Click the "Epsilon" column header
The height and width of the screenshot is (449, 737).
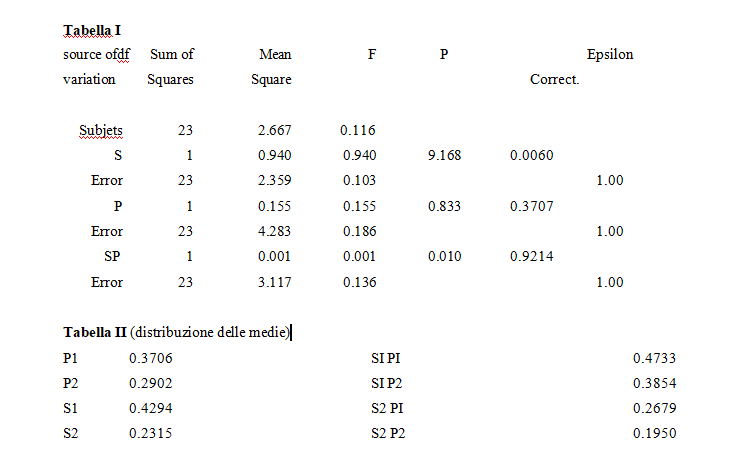point(609,54)
